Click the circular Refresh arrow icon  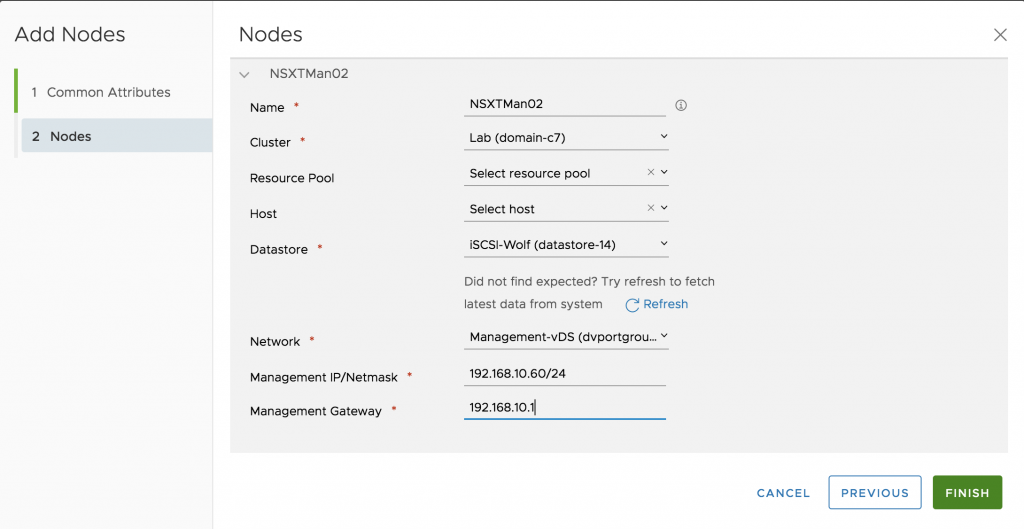pyautogui.click(x=632, y=305)
